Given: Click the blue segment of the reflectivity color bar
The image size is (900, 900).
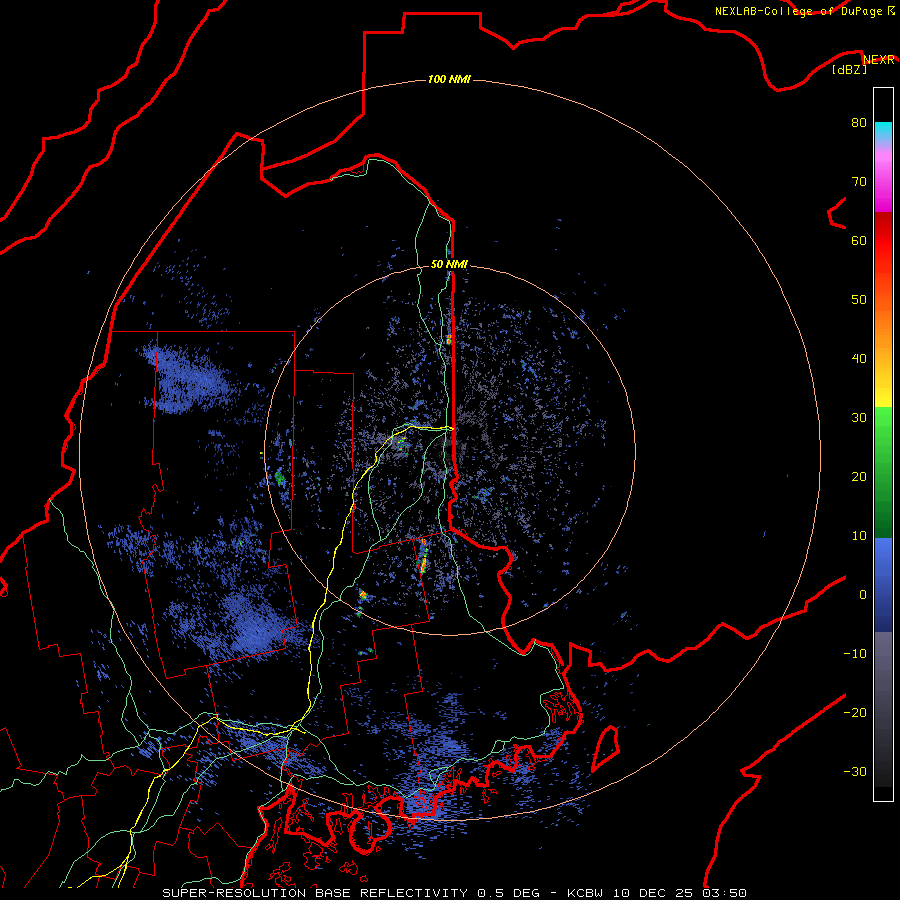Looking at the screenshot, I should point(883,585).
